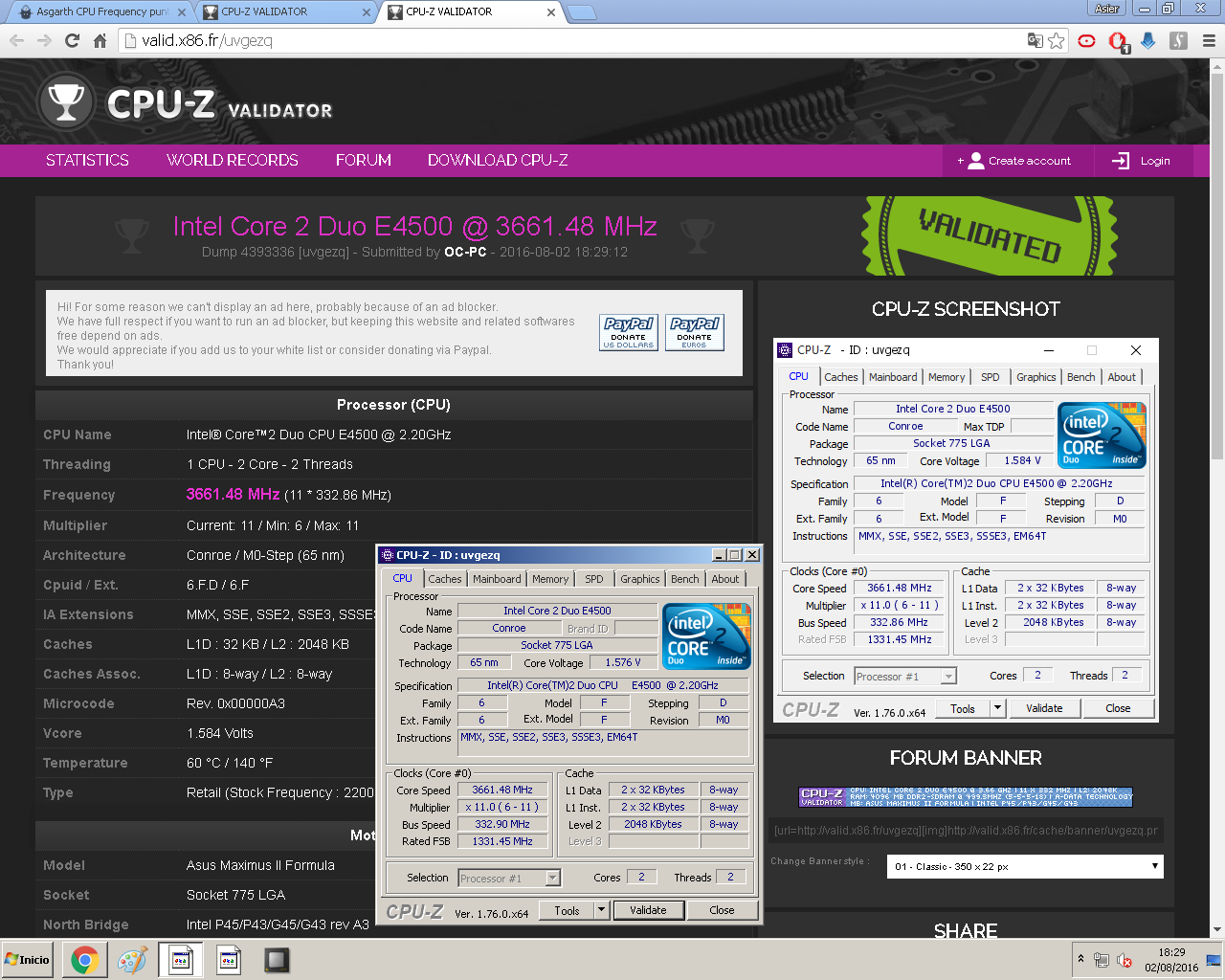This screenshot has height=980, width=1225.
Task: Switch to the Memory tab in CPU-Z window
Action: (x=550, y=579)
